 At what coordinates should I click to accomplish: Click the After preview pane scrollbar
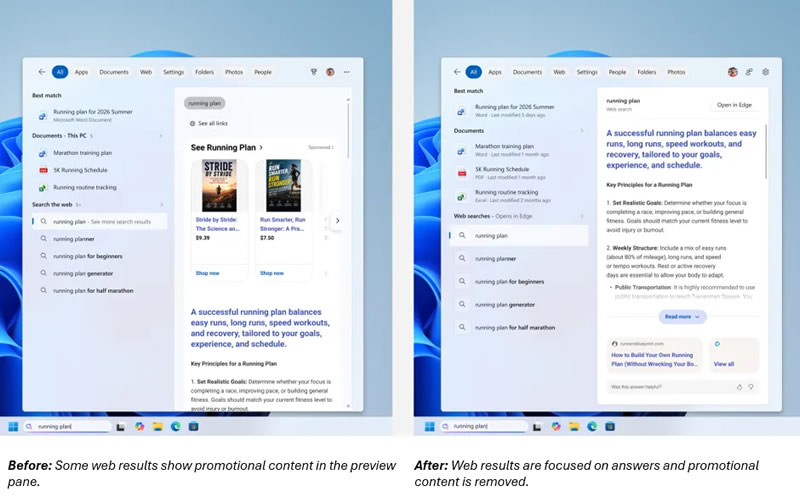coord(766,152)
